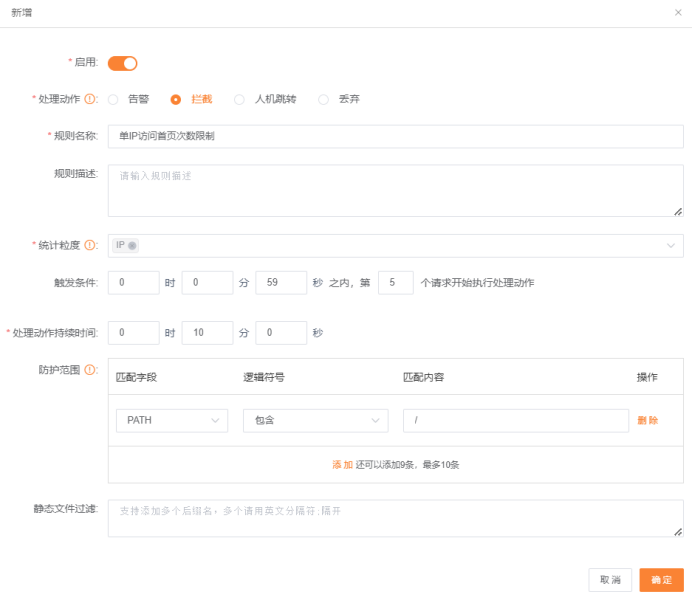This screenshot has height=600, width=692.
Task: Click the 规则描述 resize handle corner
Action: pyautogui.click(x=678, y=212)
